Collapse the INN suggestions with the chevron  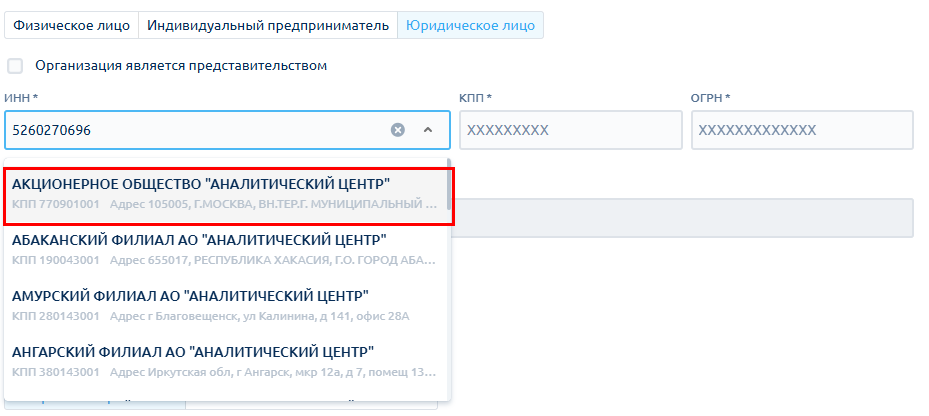pos(428,130)
